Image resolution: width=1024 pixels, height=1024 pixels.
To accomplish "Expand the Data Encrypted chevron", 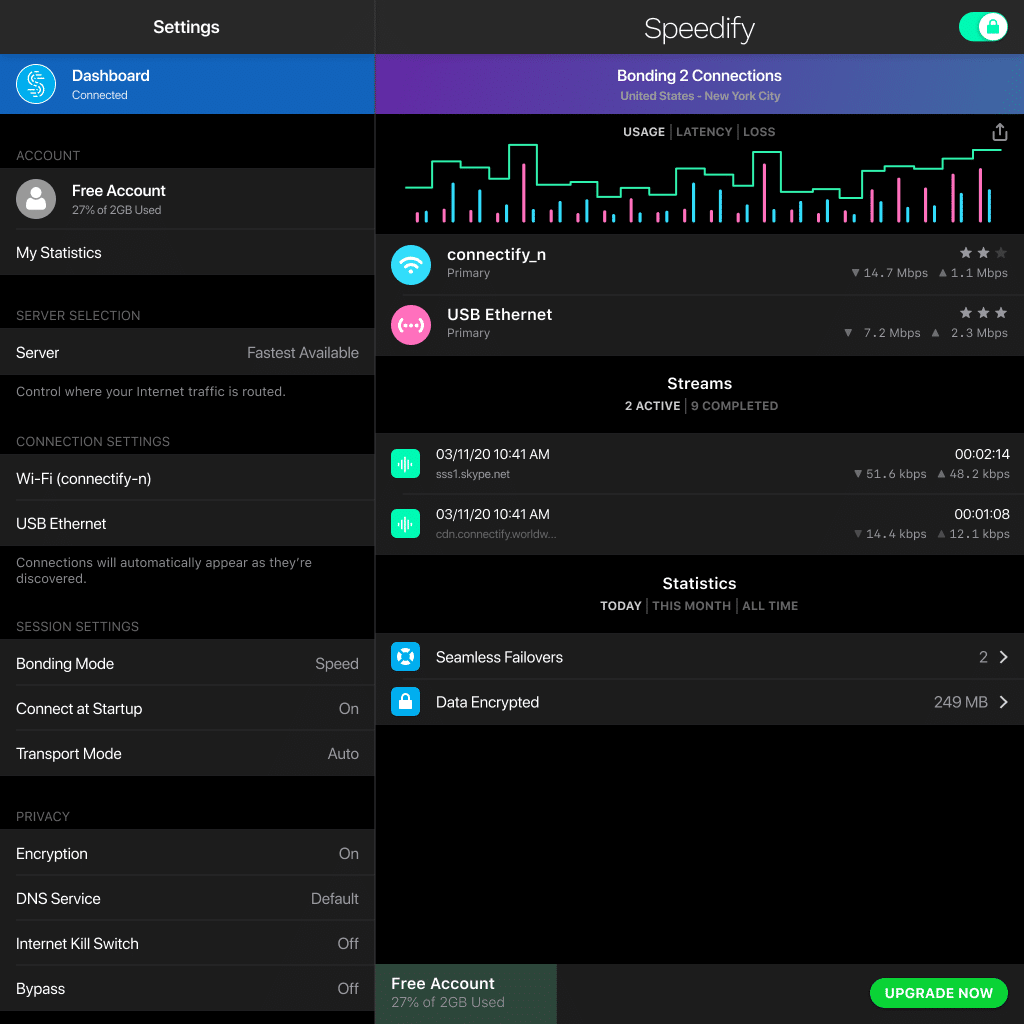I will coord(1003,702).
